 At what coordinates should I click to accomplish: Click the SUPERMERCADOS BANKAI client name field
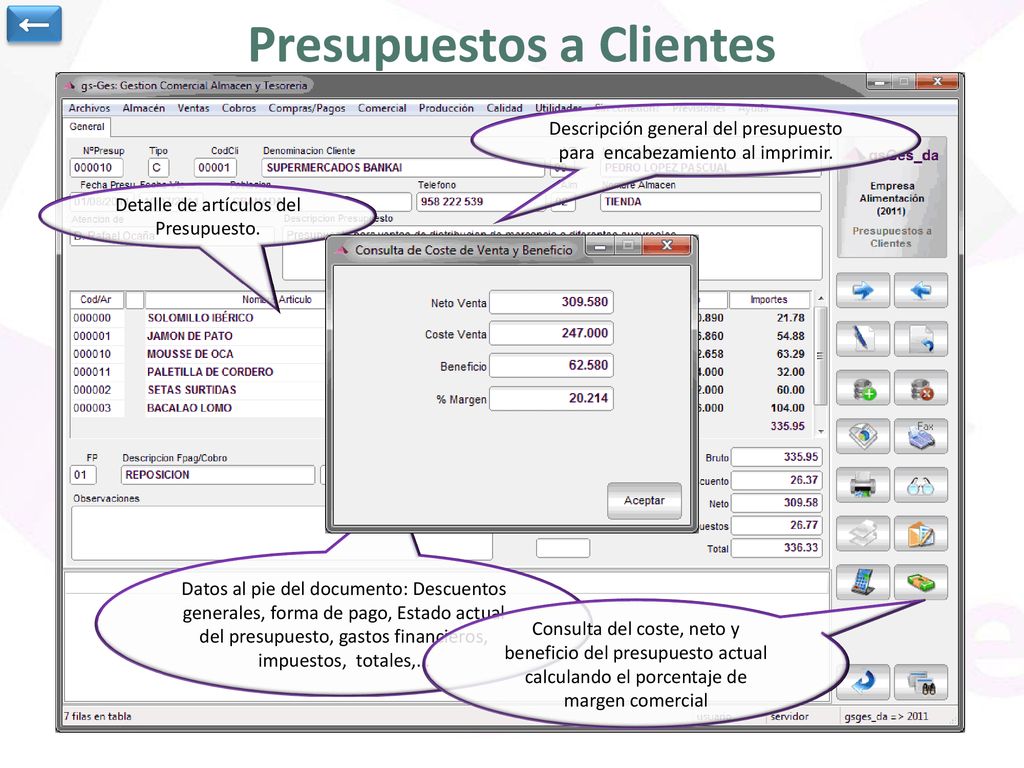[x=402, y=168]
